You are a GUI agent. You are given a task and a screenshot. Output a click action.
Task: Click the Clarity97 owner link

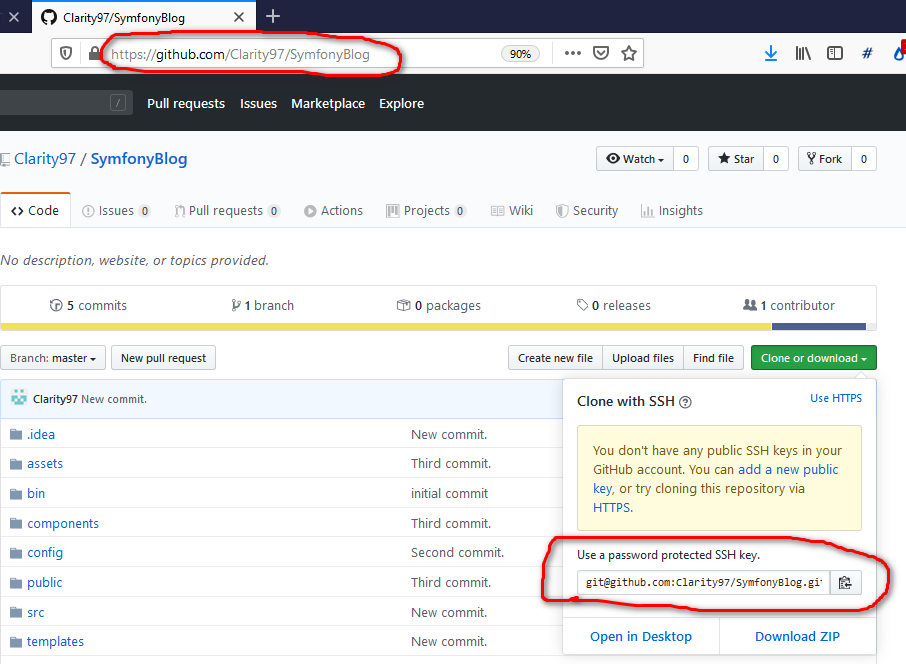[45, 159]
